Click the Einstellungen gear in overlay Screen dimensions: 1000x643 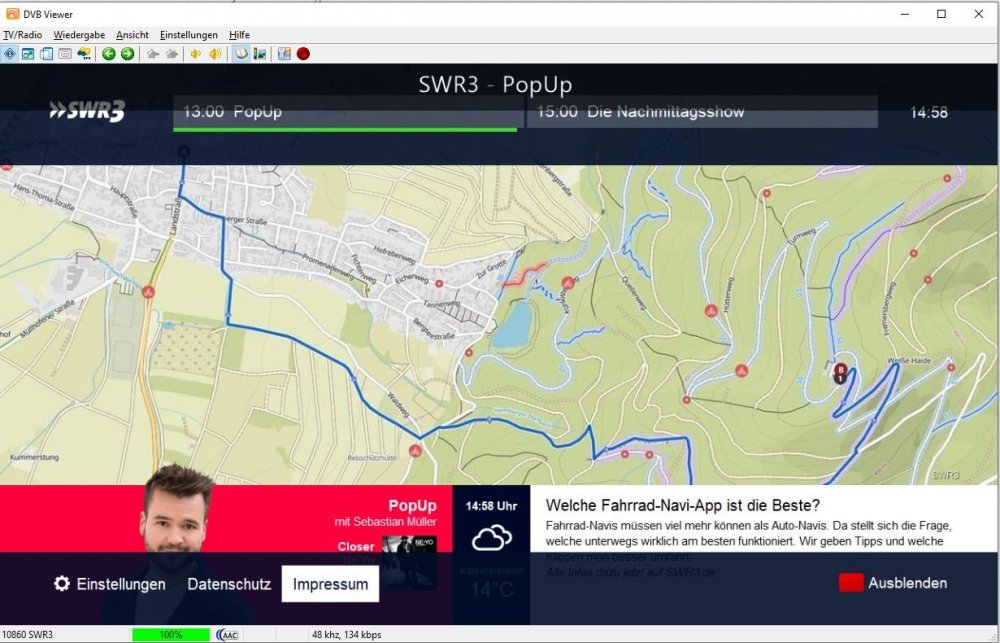(x=110, y=584)
